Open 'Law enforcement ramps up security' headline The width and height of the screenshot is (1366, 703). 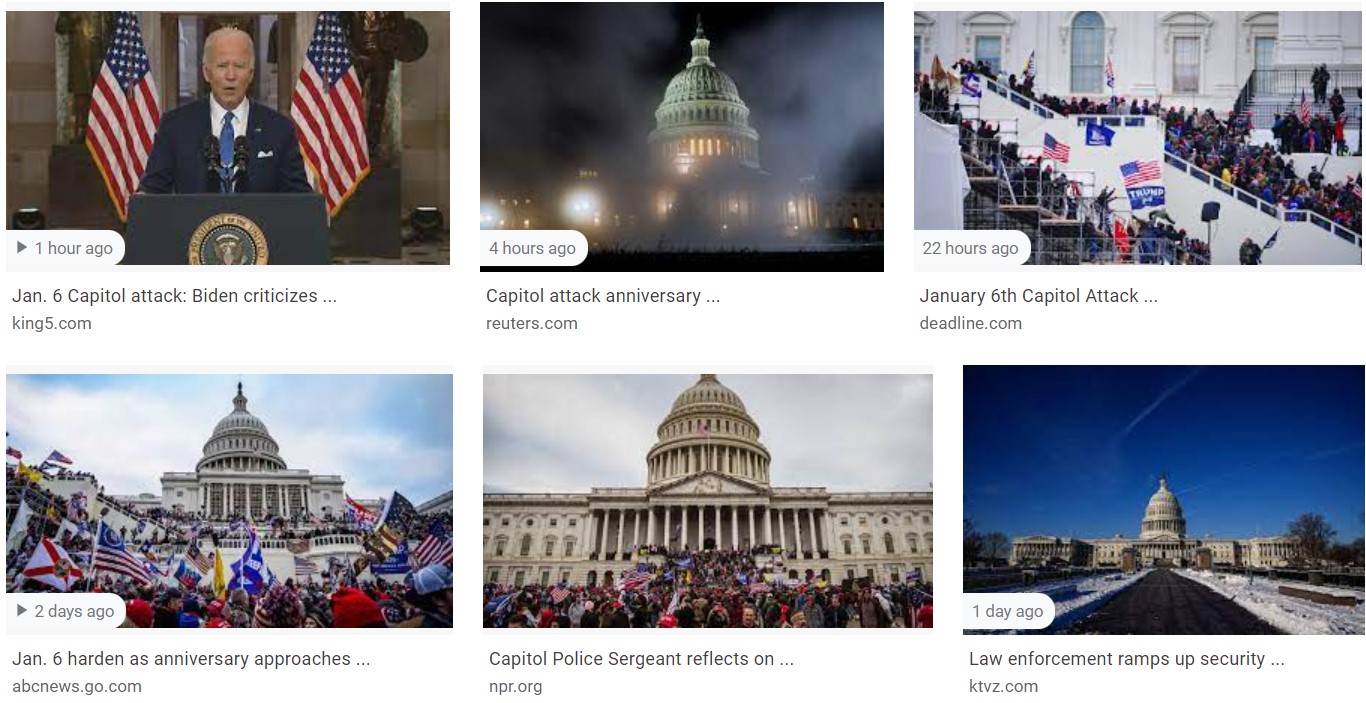(1126, 659)
